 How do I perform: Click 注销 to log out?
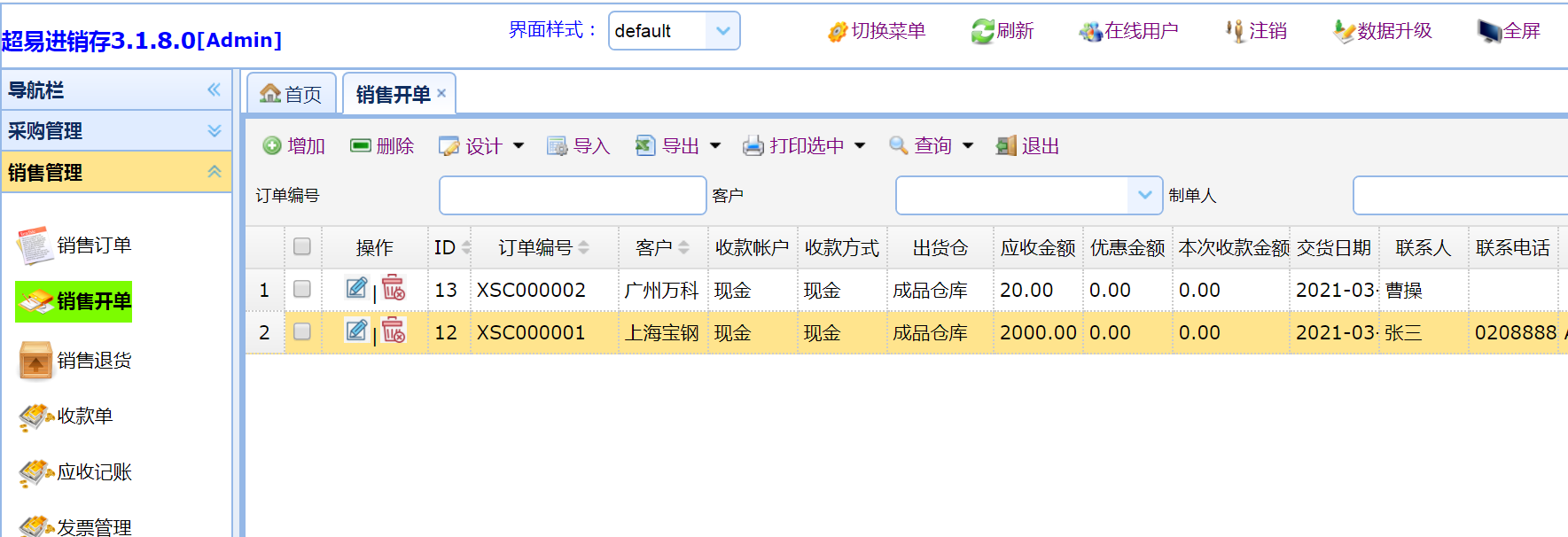point(1257,31)
